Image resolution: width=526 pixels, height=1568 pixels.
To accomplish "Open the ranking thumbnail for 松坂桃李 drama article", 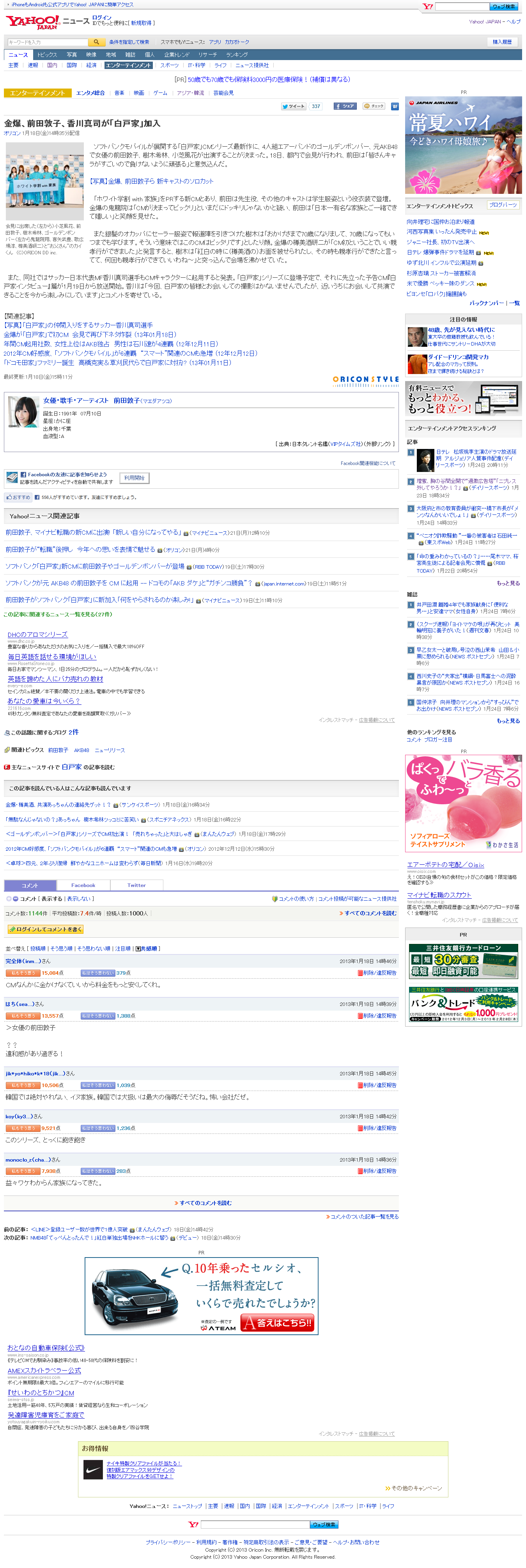I will tap(425, 460).
